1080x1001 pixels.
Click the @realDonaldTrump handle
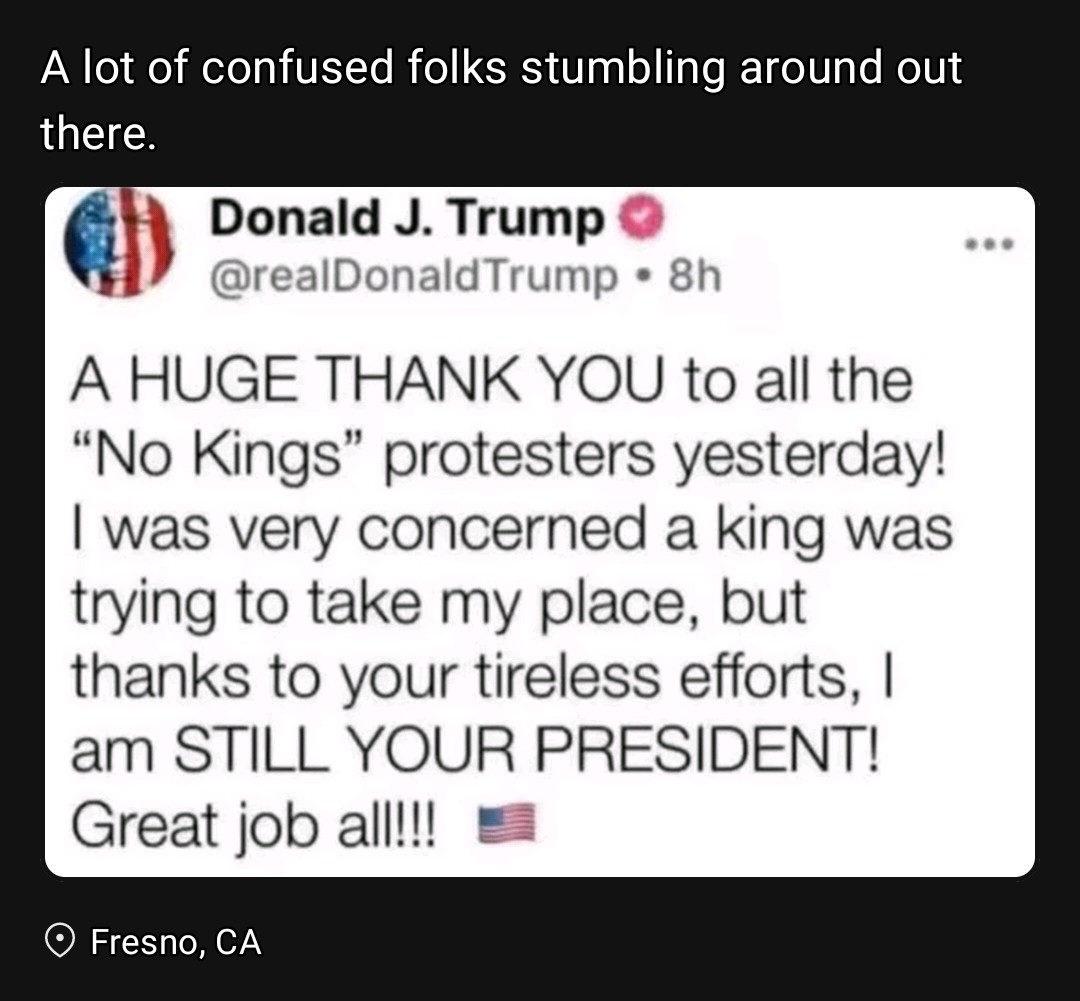[412, 277]
